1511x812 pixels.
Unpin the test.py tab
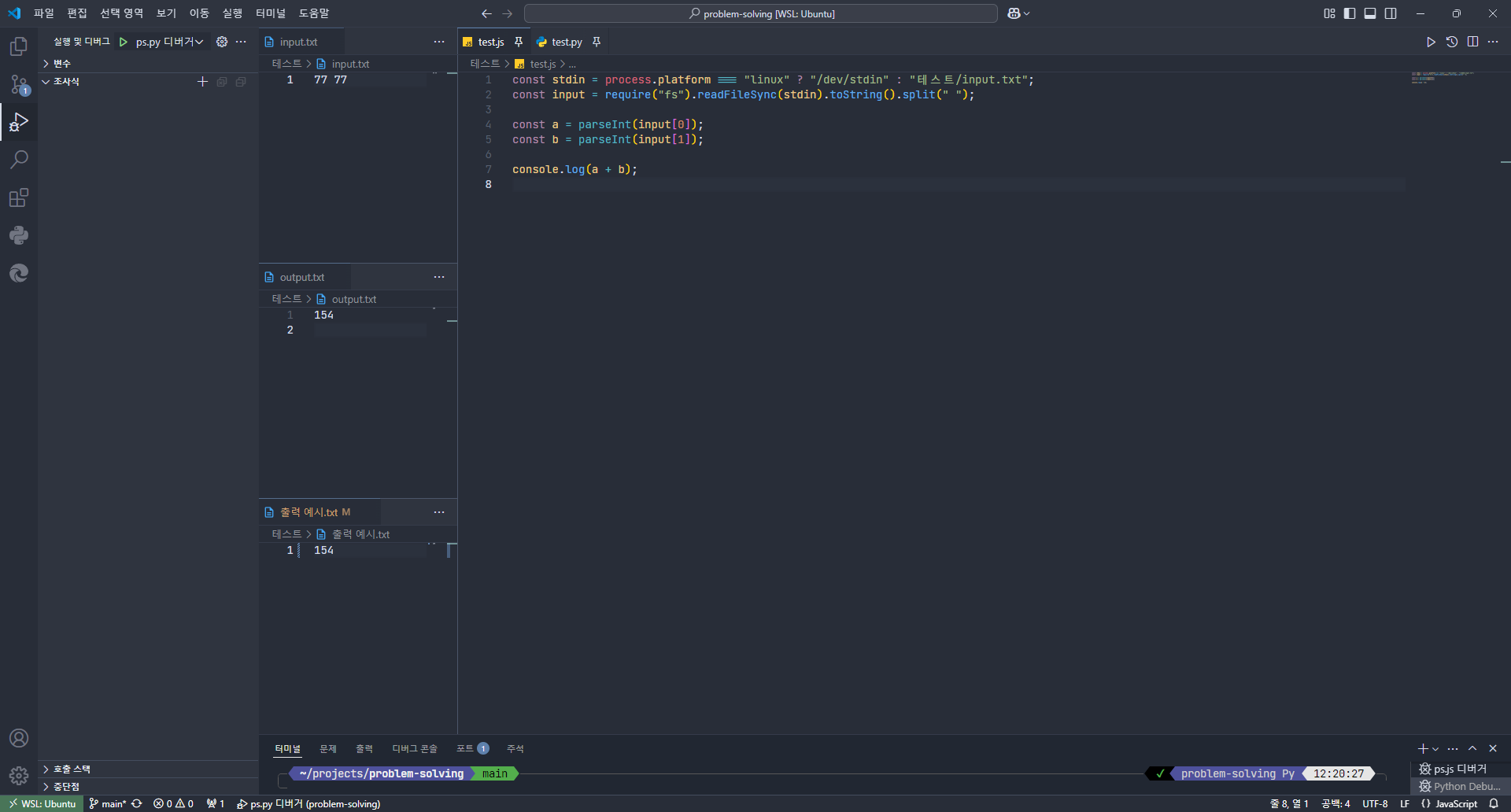[597, 42]
